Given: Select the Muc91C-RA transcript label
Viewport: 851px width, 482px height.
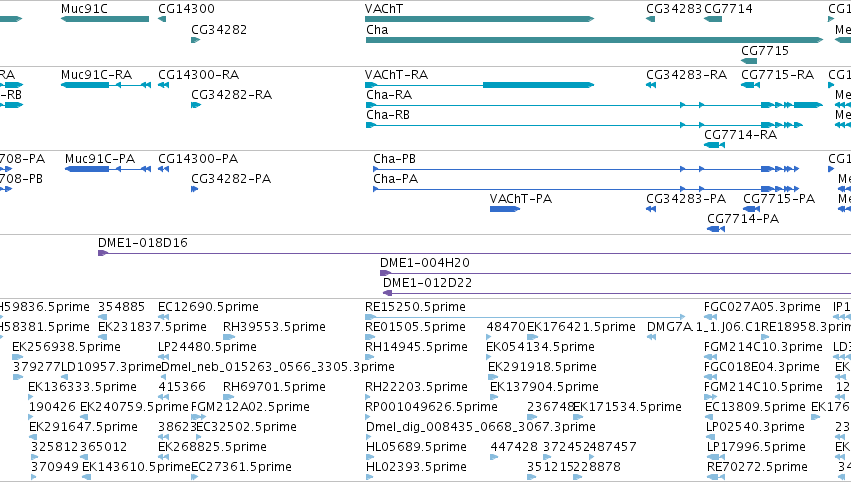Looking at the screenshot, I should click(x=96, y=74).
